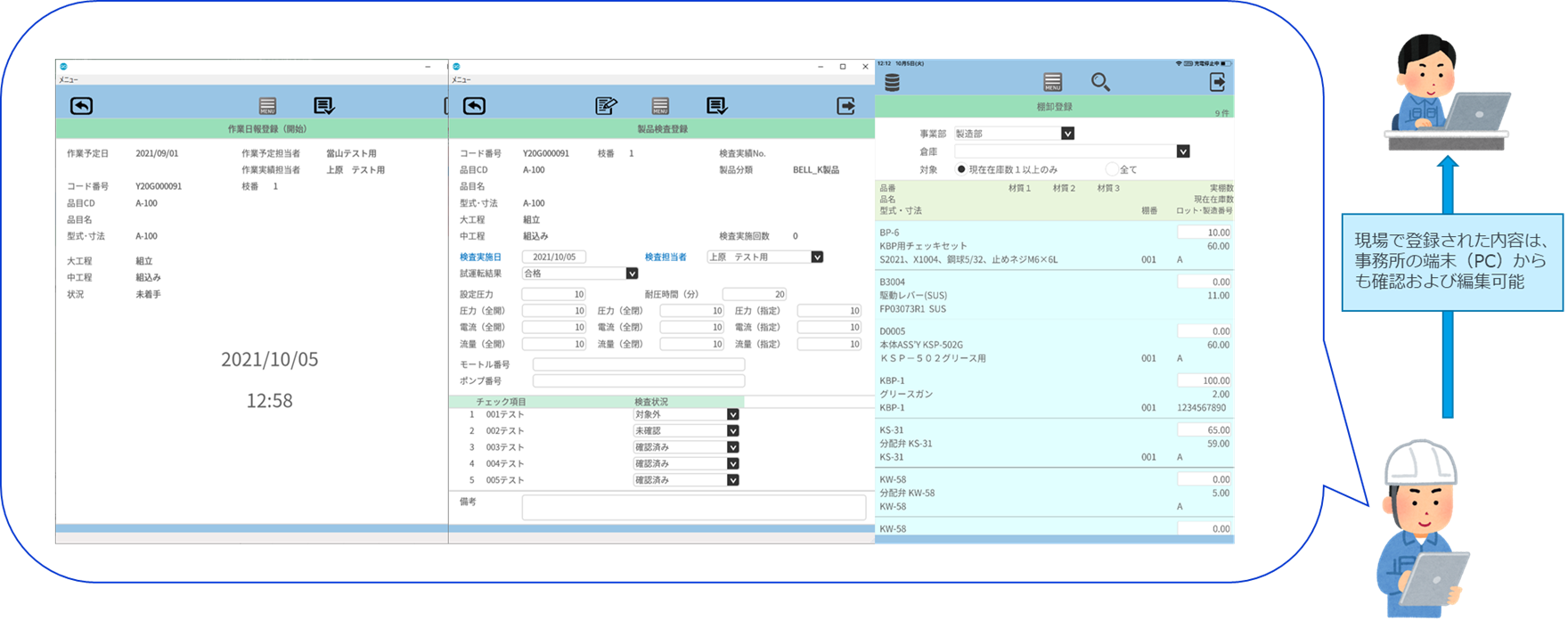The height and width of the screenshot is (621, 1568).
Task: Open MENU icon in 作業日報登録 window
Action: 267,106
